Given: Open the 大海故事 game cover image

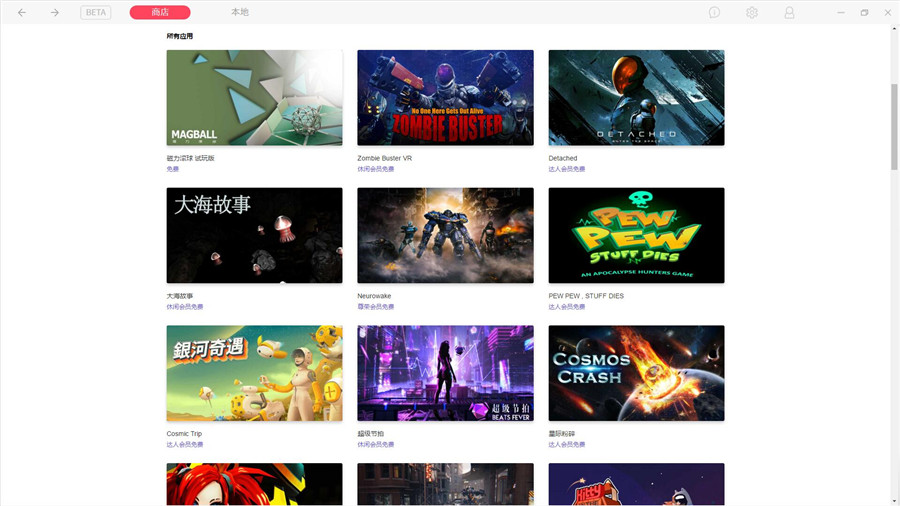Looking at the screenshot, I should 254,235.
